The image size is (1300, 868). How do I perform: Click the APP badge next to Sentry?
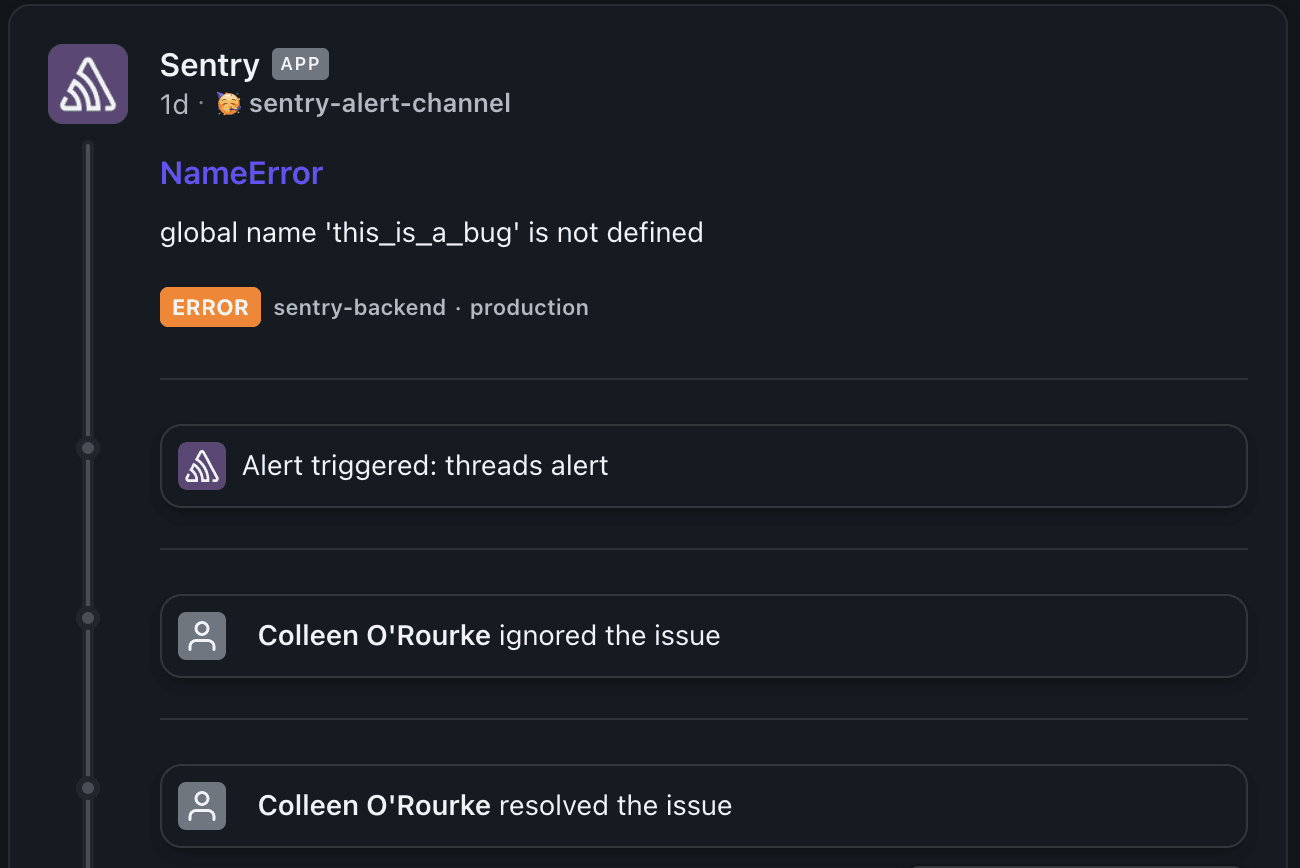tap(300, 65)
